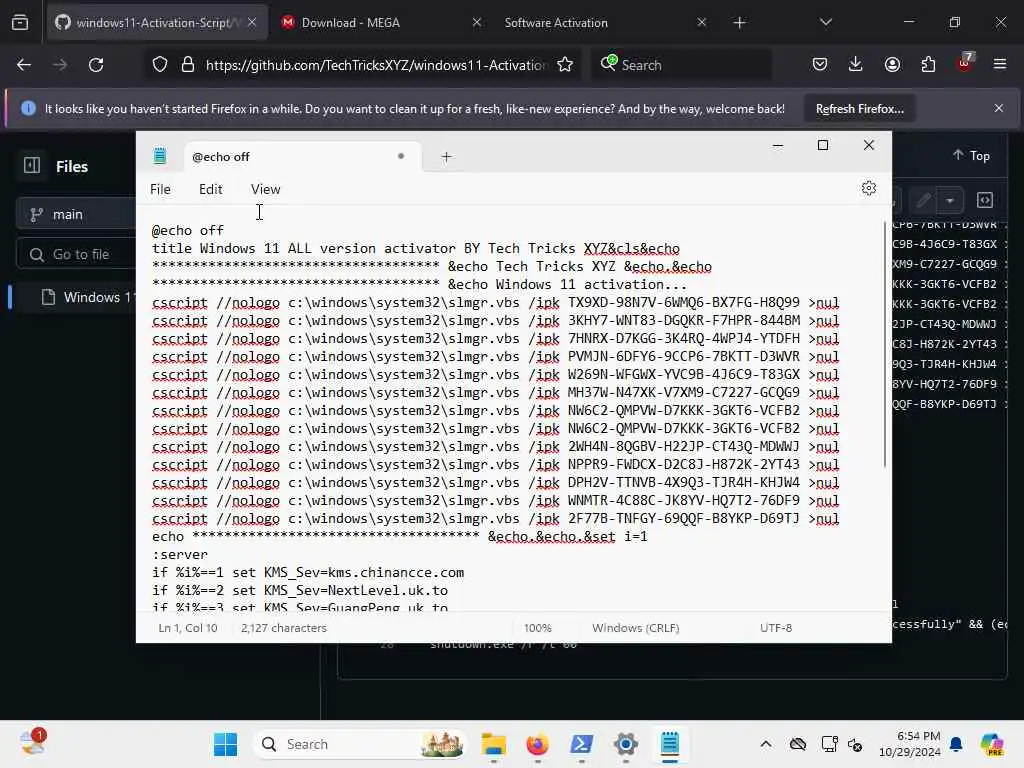This screenshot has height=768, width=1024.
Task: Open File Explorer from taskbar
Action: click(494, 744)
